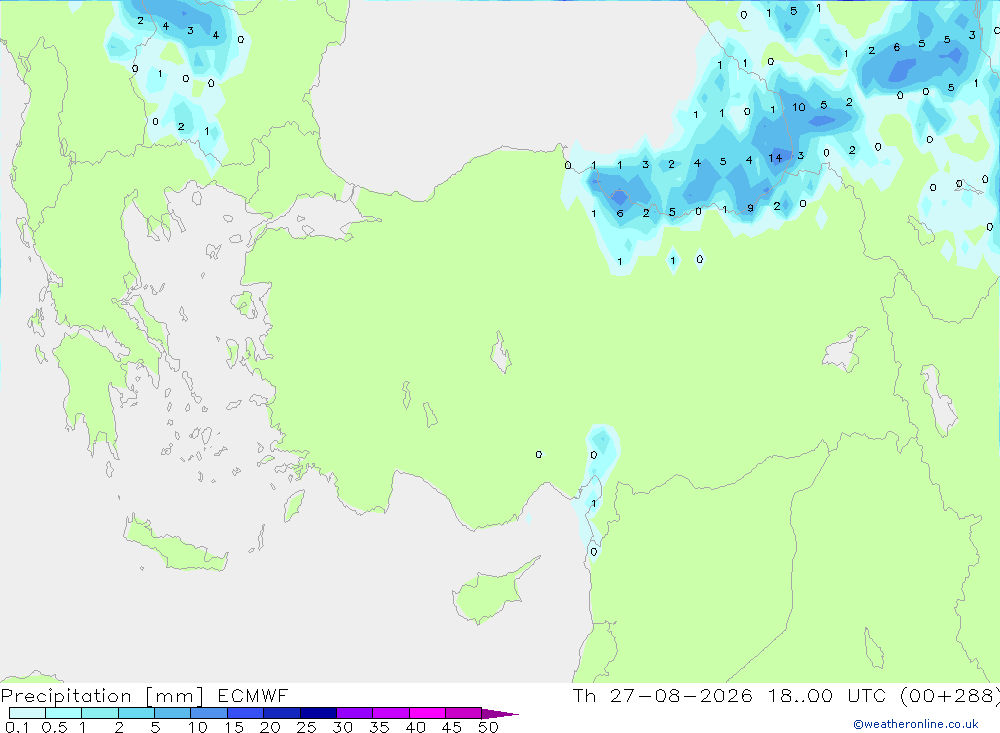Select the 5–10 mm legend color swatch
1000x733 pixels.
pos(173,713)
